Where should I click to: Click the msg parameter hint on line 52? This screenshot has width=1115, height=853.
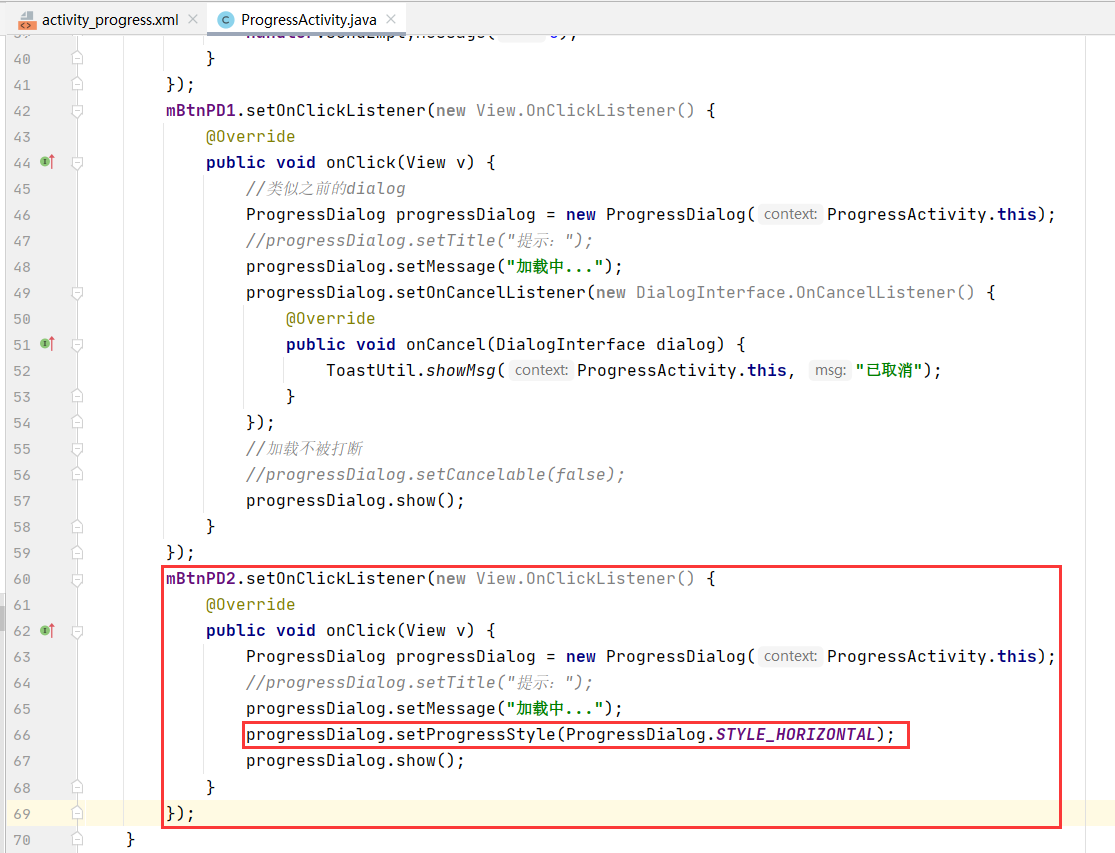tap(830, 370)
